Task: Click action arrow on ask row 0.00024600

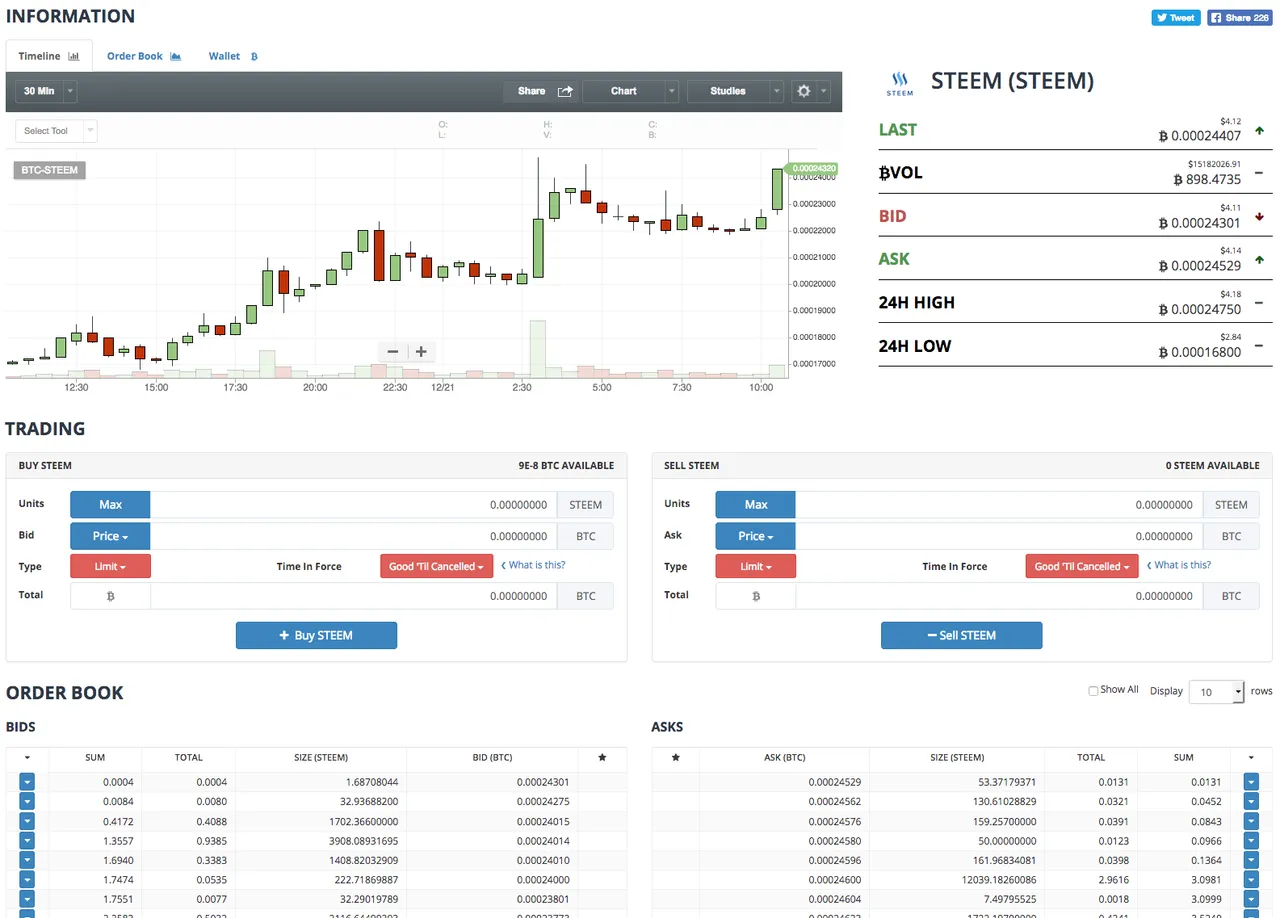Action: coord(1251,879)
